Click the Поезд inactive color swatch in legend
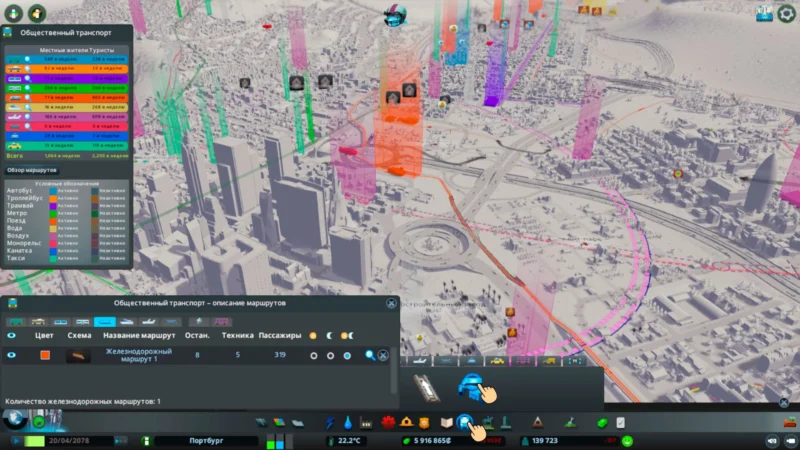Screen dimensions: 800x450 click(94, 221)
